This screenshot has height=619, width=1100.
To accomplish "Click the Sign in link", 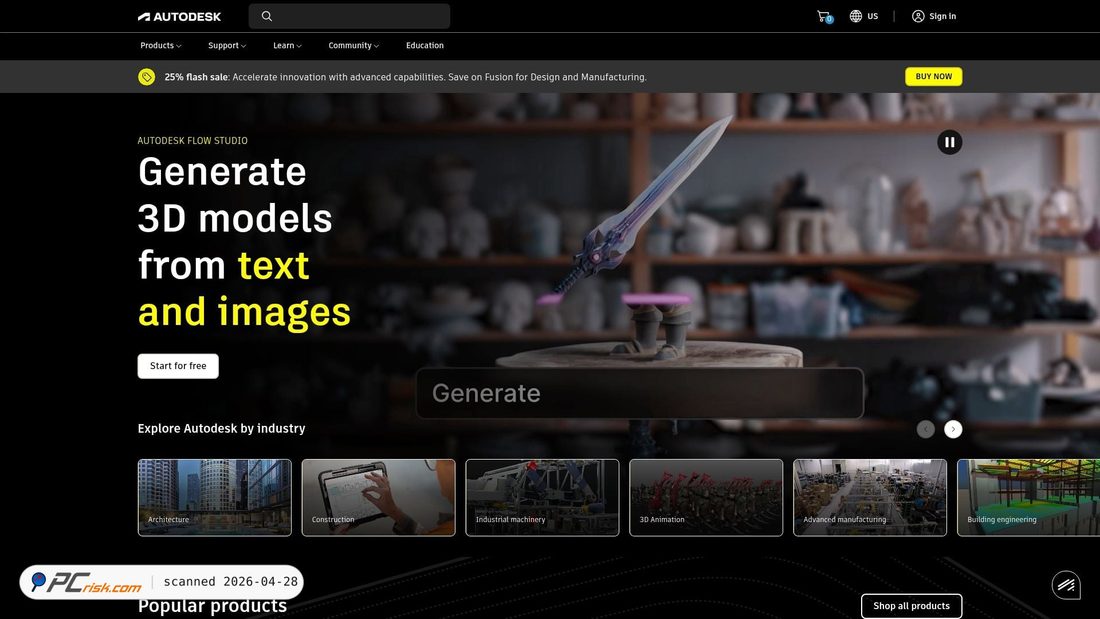I will 942,16.
